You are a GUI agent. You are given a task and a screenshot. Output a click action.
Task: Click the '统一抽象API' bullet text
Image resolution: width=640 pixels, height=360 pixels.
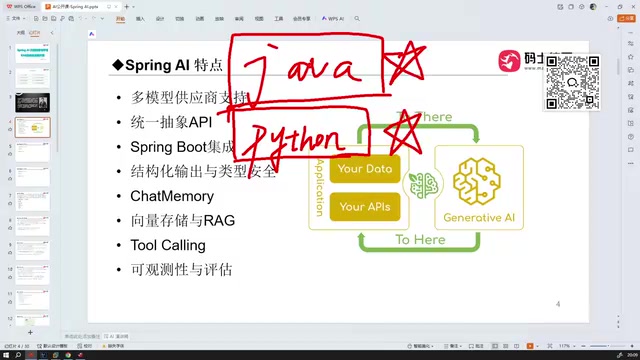click(171, 122)
